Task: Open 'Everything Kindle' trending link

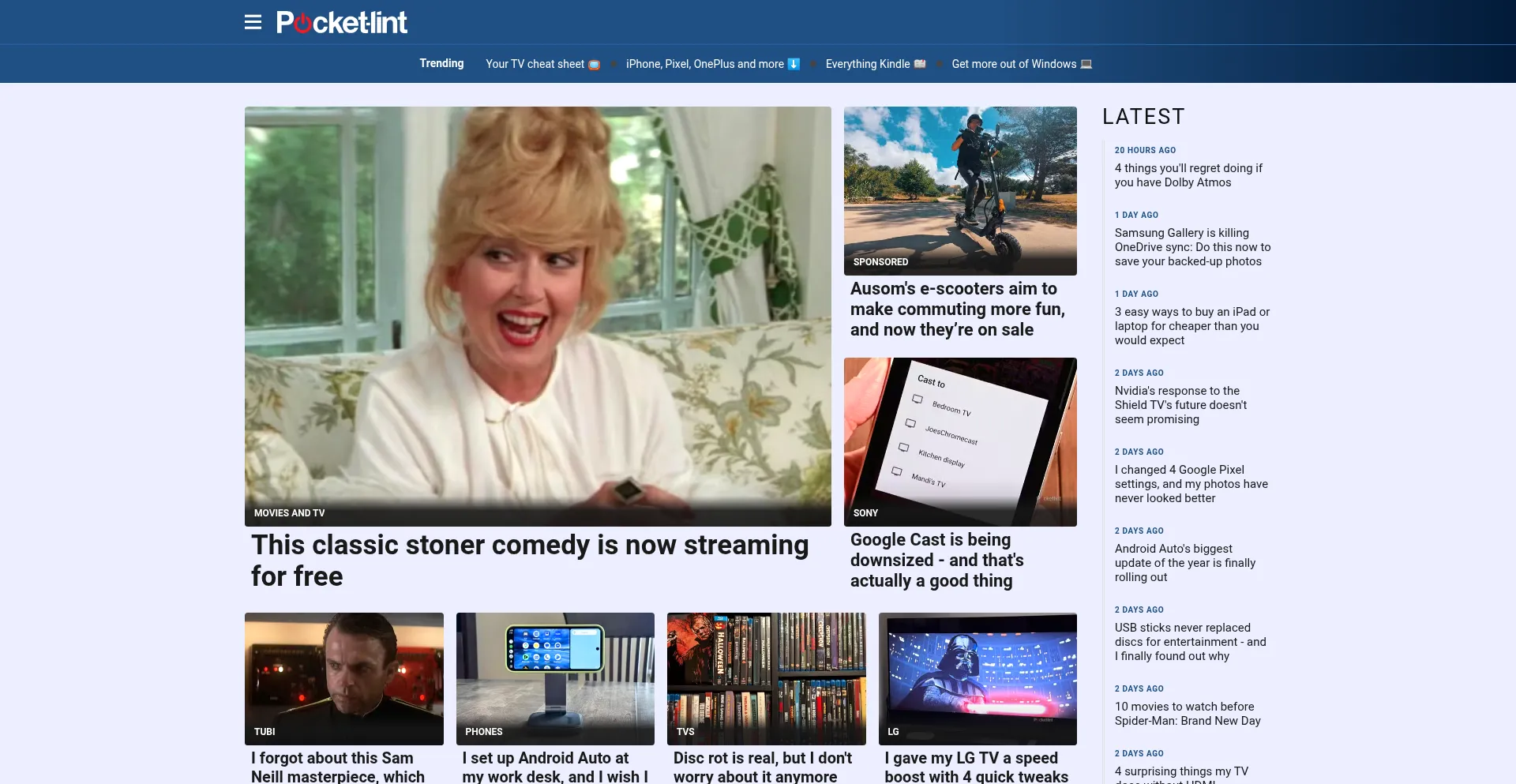Action: click(876, 64)
